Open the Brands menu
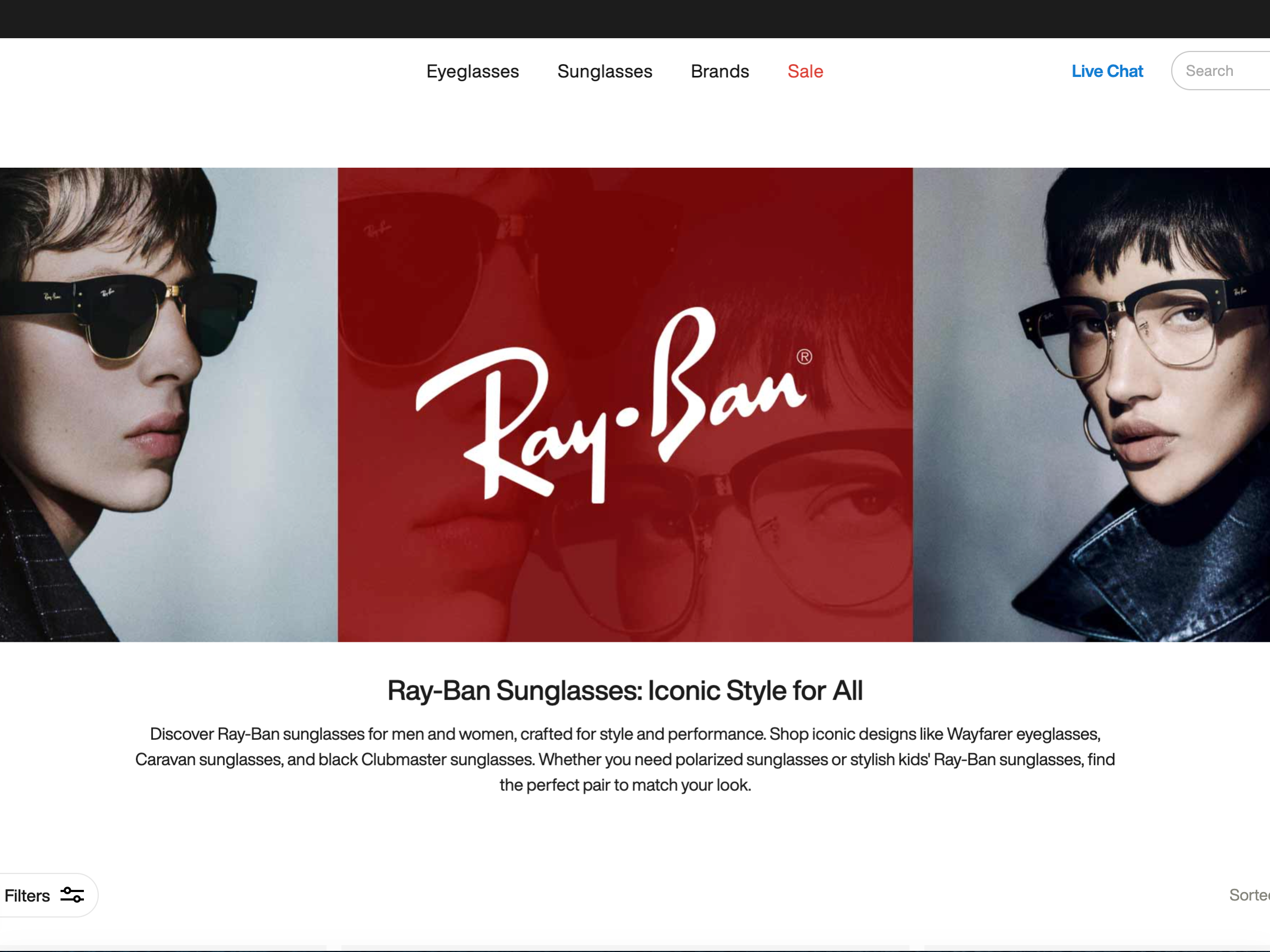The height and width of the screenshot is (952, 1270). (720, 71)
